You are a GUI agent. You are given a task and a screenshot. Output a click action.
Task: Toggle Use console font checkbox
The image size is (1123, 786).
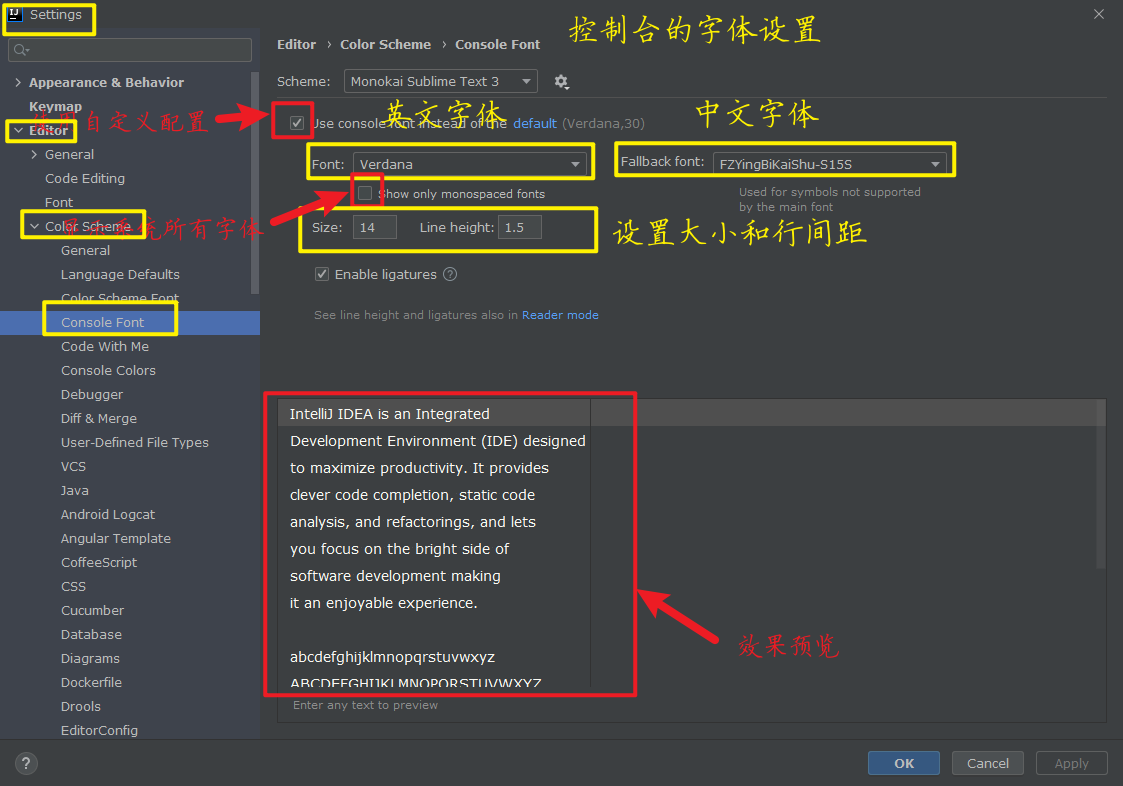click(x=297, y=123)
